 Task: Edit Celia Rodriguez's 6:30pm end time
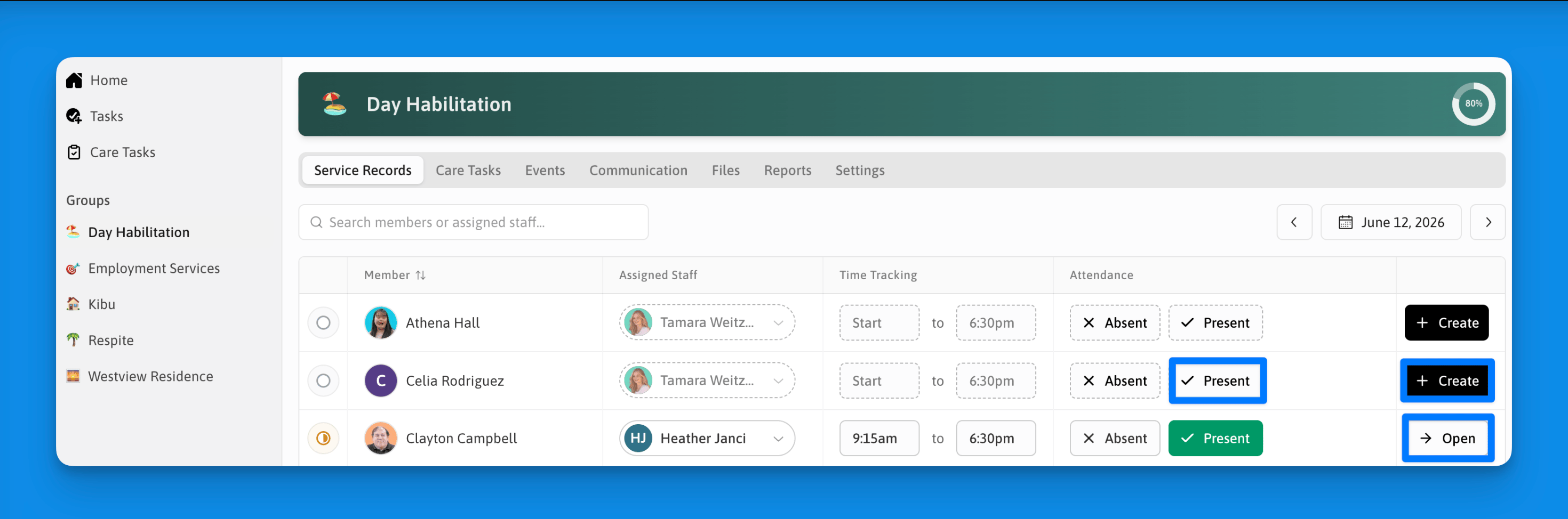[996, 380]
